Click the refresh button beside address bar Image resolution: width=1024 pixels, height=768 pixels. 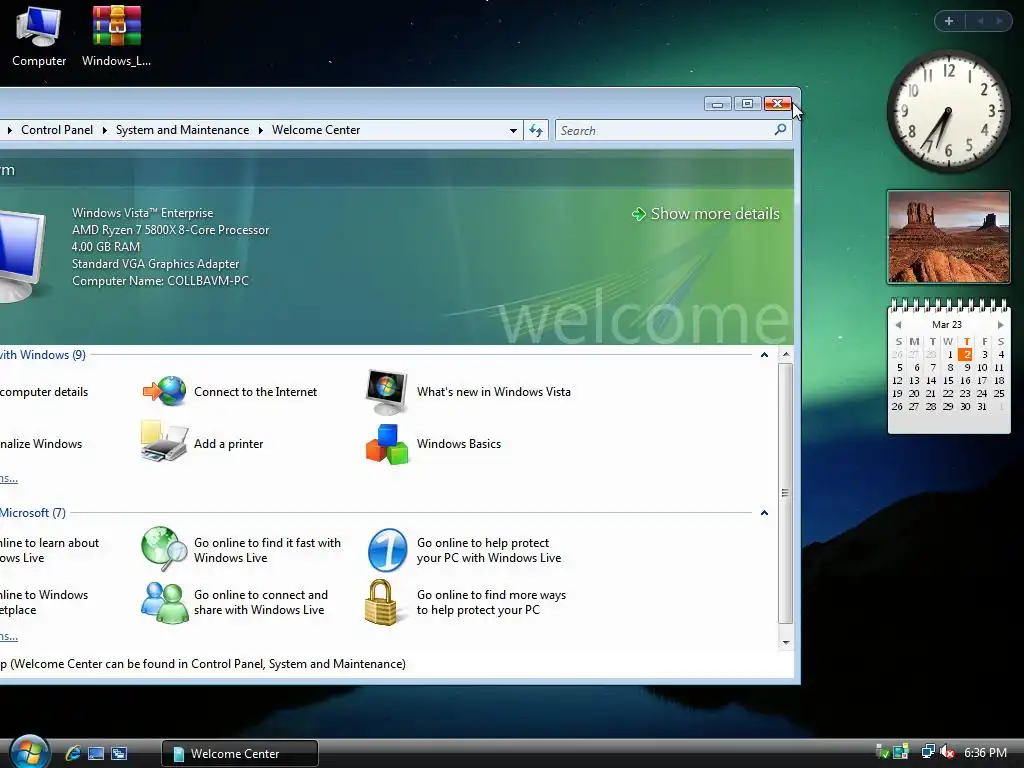click(x=536, y=131)
